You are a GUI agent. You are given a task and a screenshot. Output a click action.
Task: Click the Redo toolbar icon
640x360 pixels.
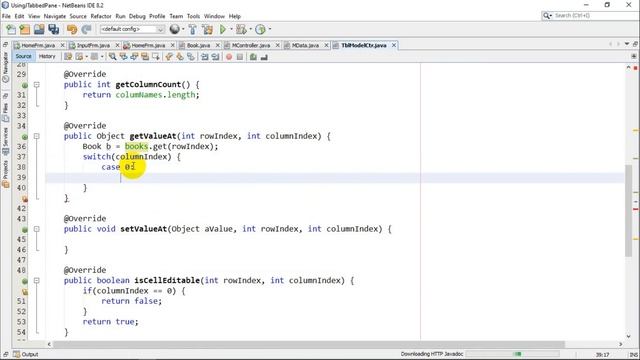click(86, 29)
